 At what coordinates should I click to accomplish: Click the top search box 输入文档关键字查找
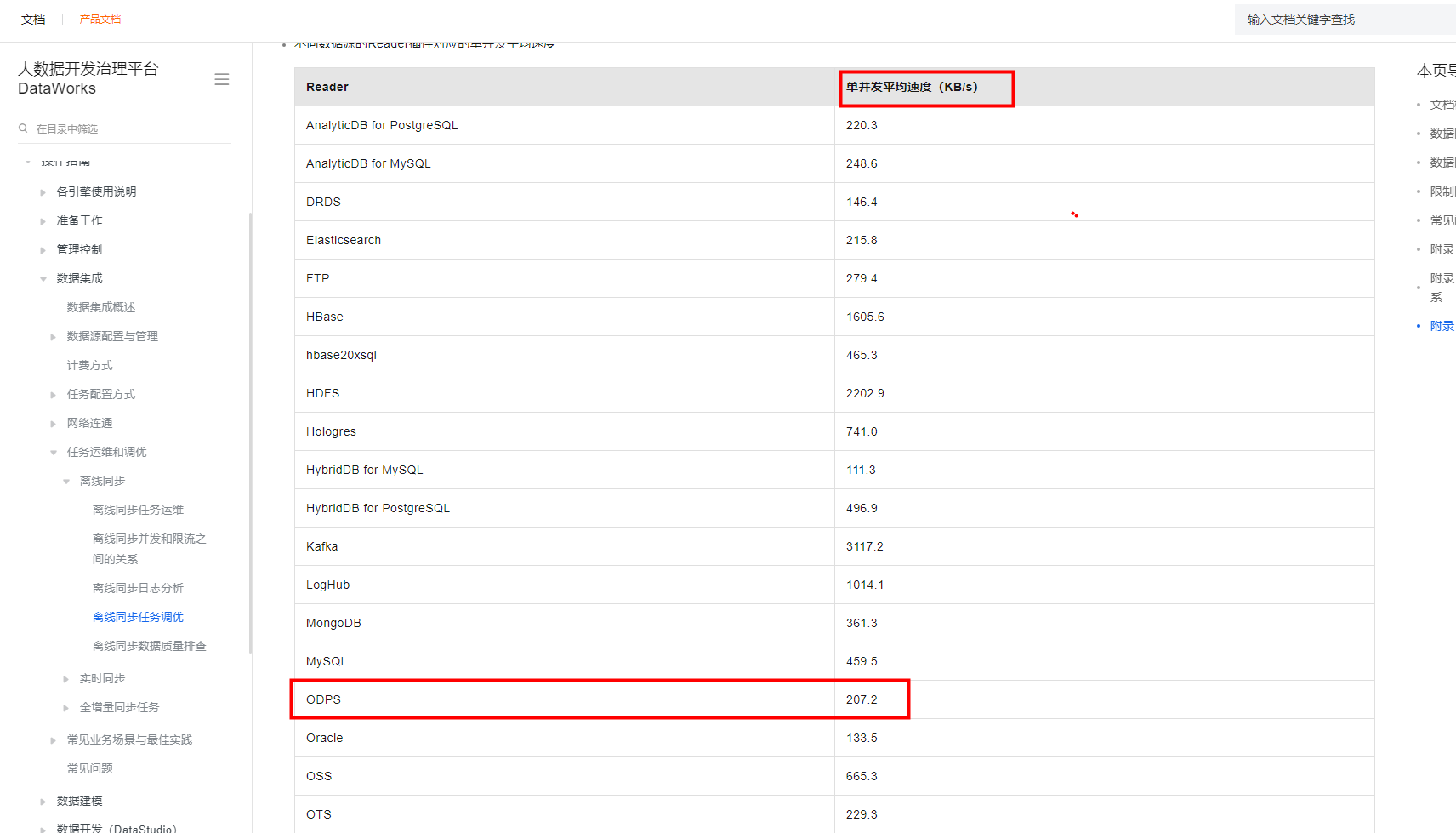coord(1345,20)
